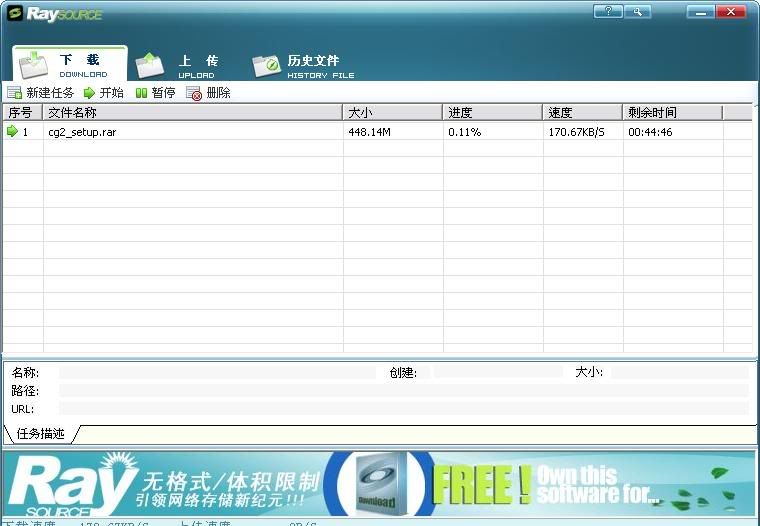Click green status arrow of task 1
This screenshot has width=760, height=526.
click(x=12, y=131)
